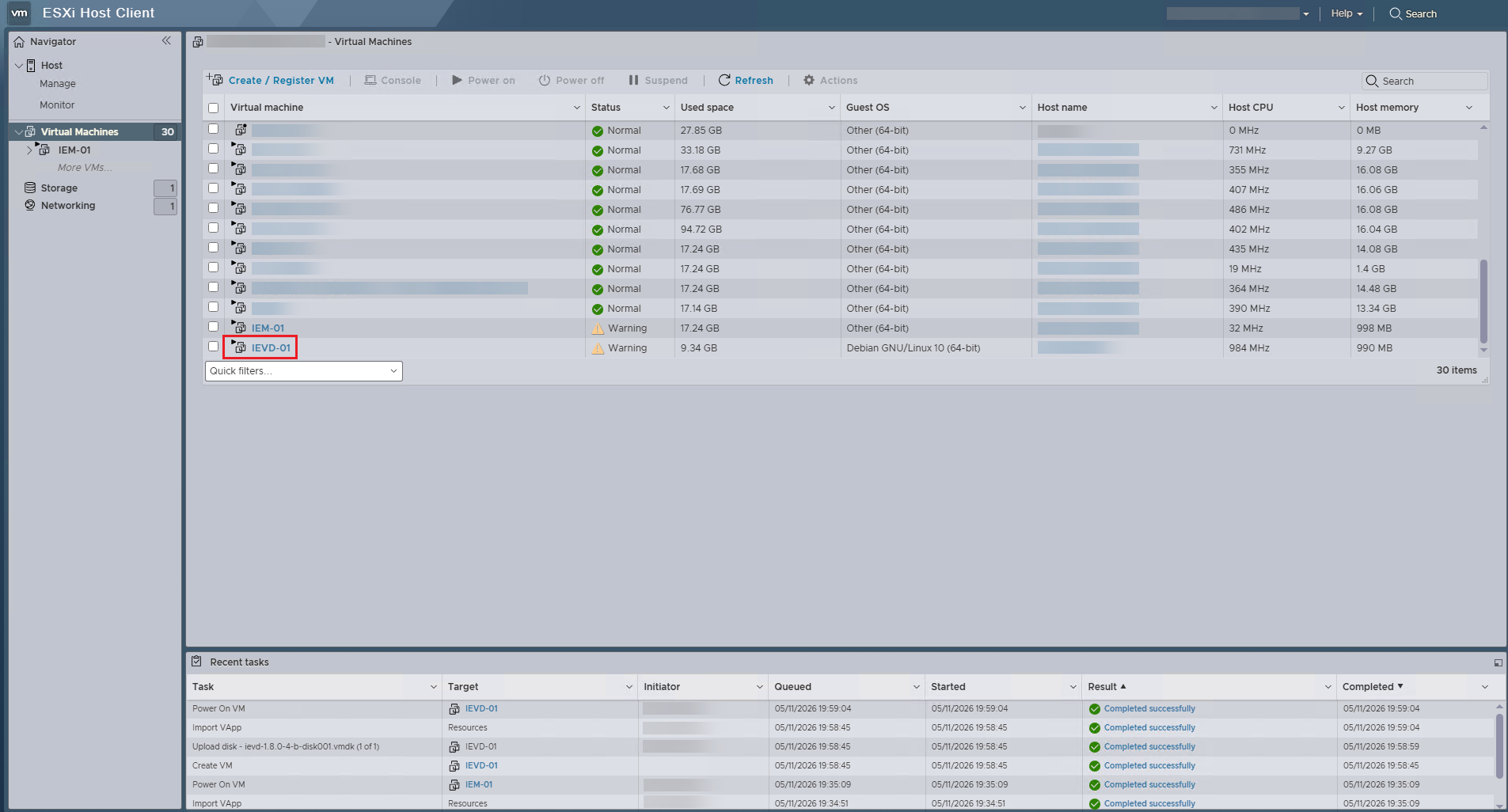1508x812 pixels.
Task: Click the breadcrumb Virtual Machines icon
Action: 198,42
